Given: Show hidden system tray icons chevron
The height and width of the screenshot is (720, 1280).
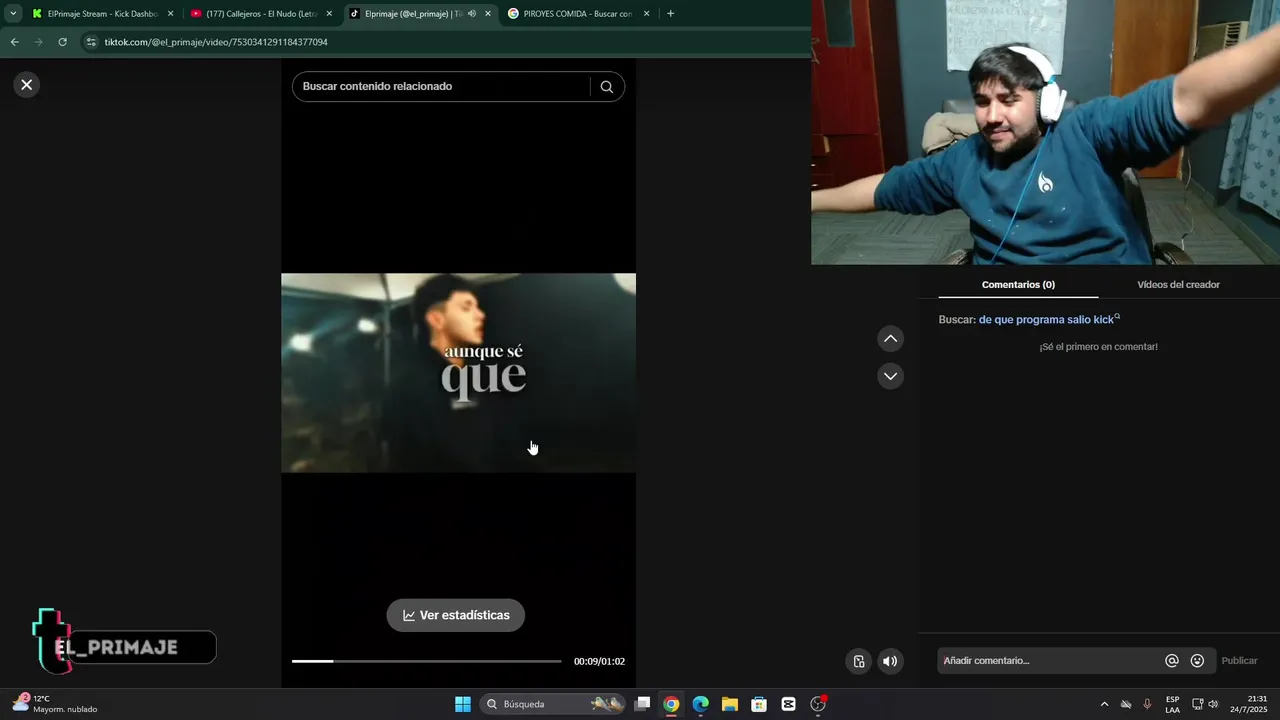Looking at the screenshot, I should point(1104,704).
